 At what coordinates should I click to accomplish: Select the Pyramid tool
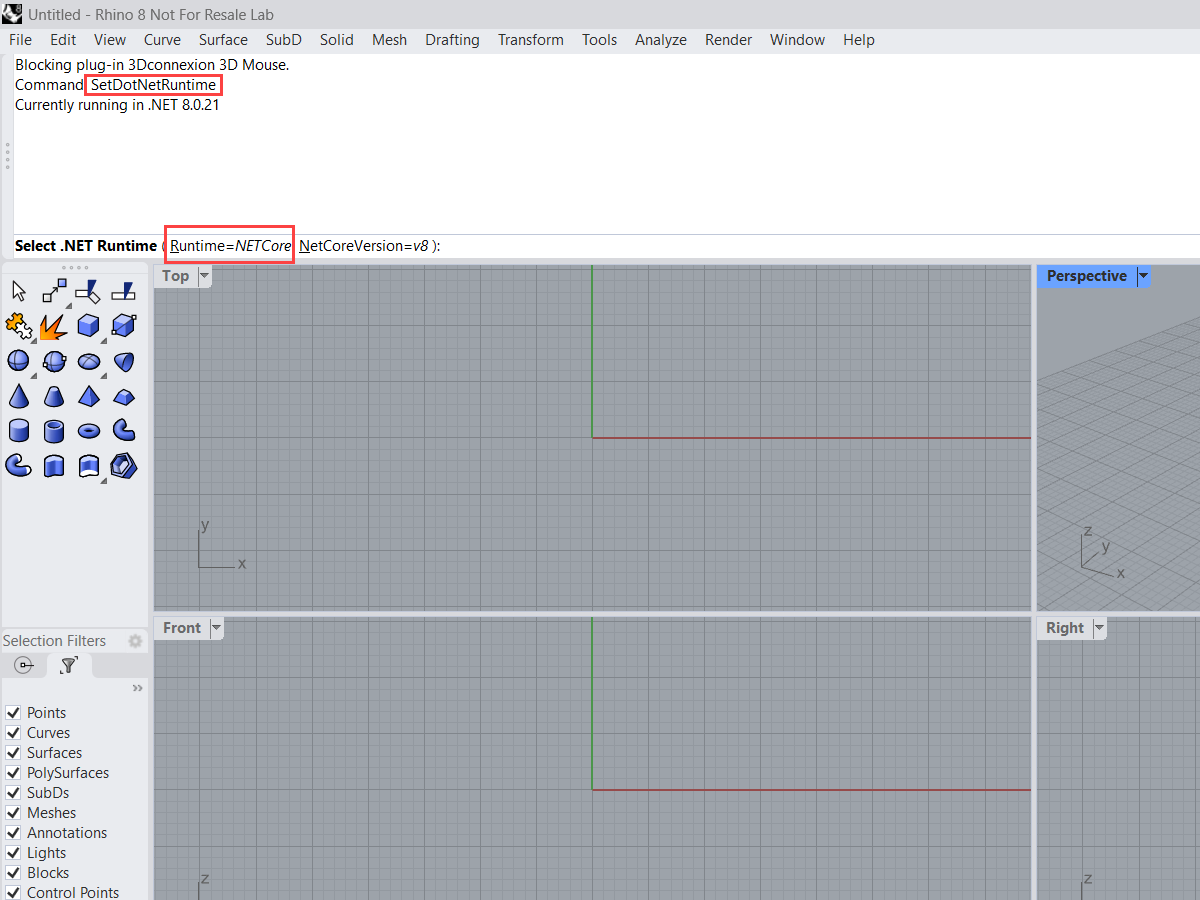point(89,396)
